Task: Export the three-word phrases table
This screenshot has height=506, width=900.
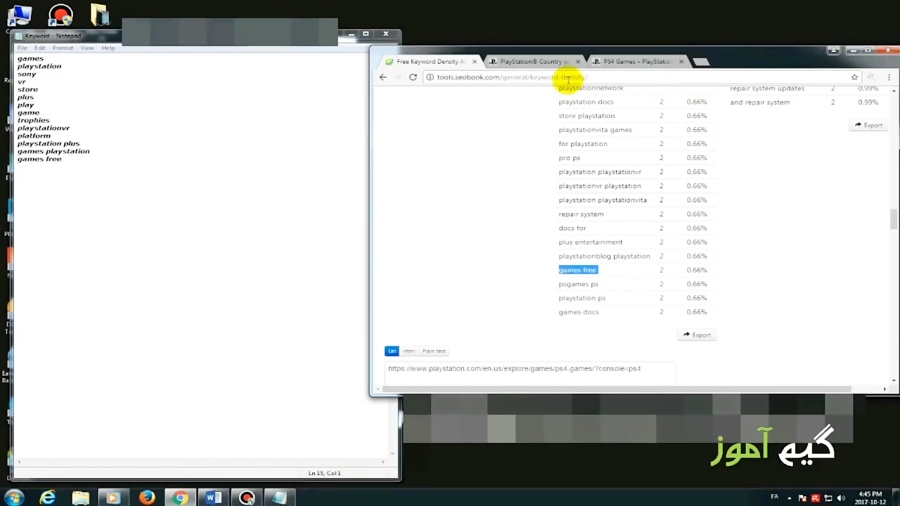Action: pos(868,124)
